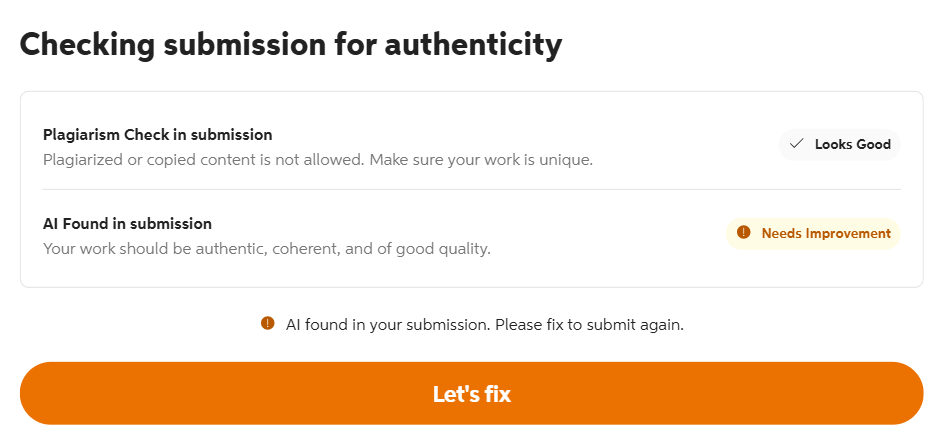Click the Plagiarism Check in submission heading
Viewport: 934px width, 446px height.
(x=157, y=134)
